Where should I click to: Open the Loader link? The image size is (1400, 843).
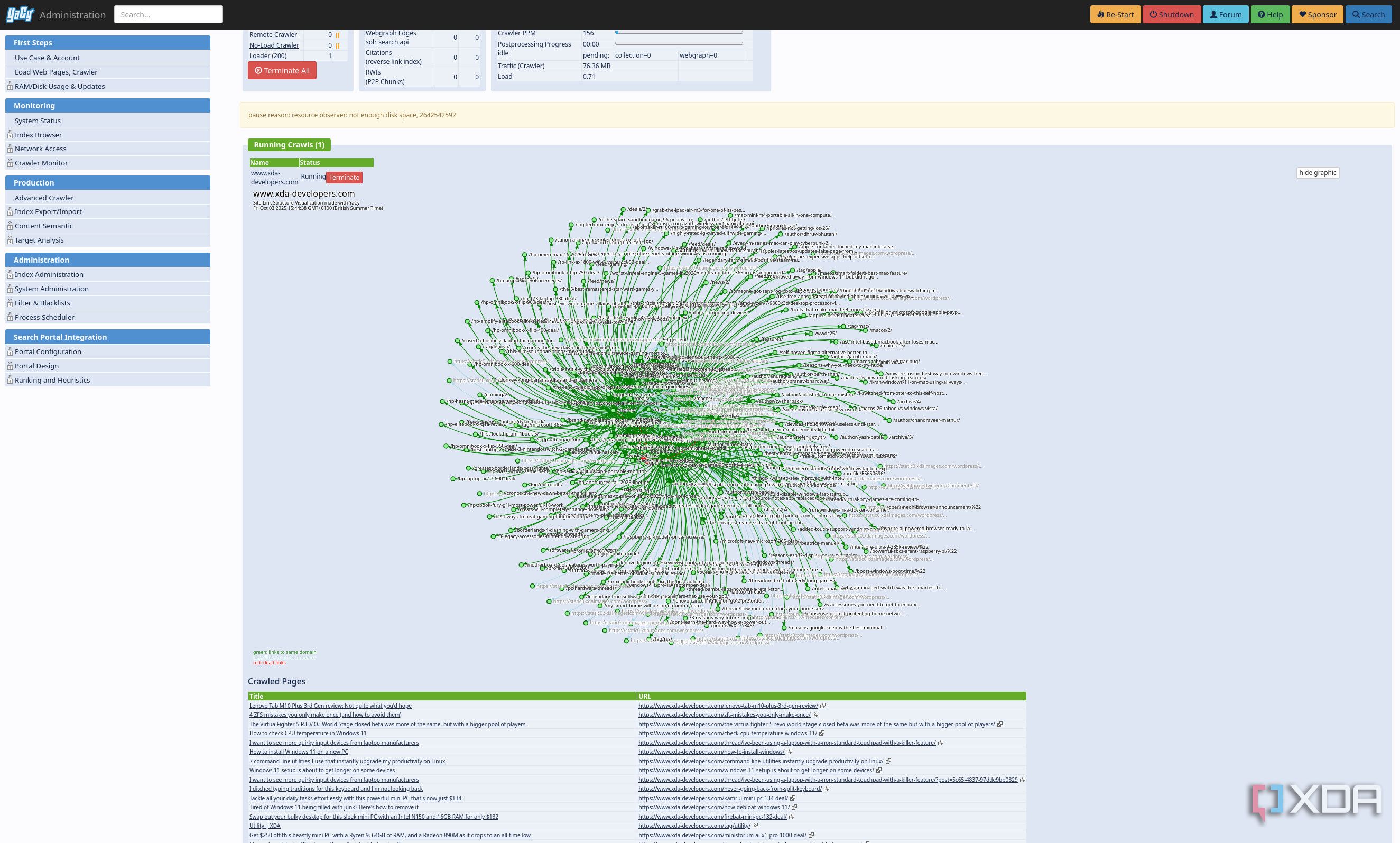259,55
